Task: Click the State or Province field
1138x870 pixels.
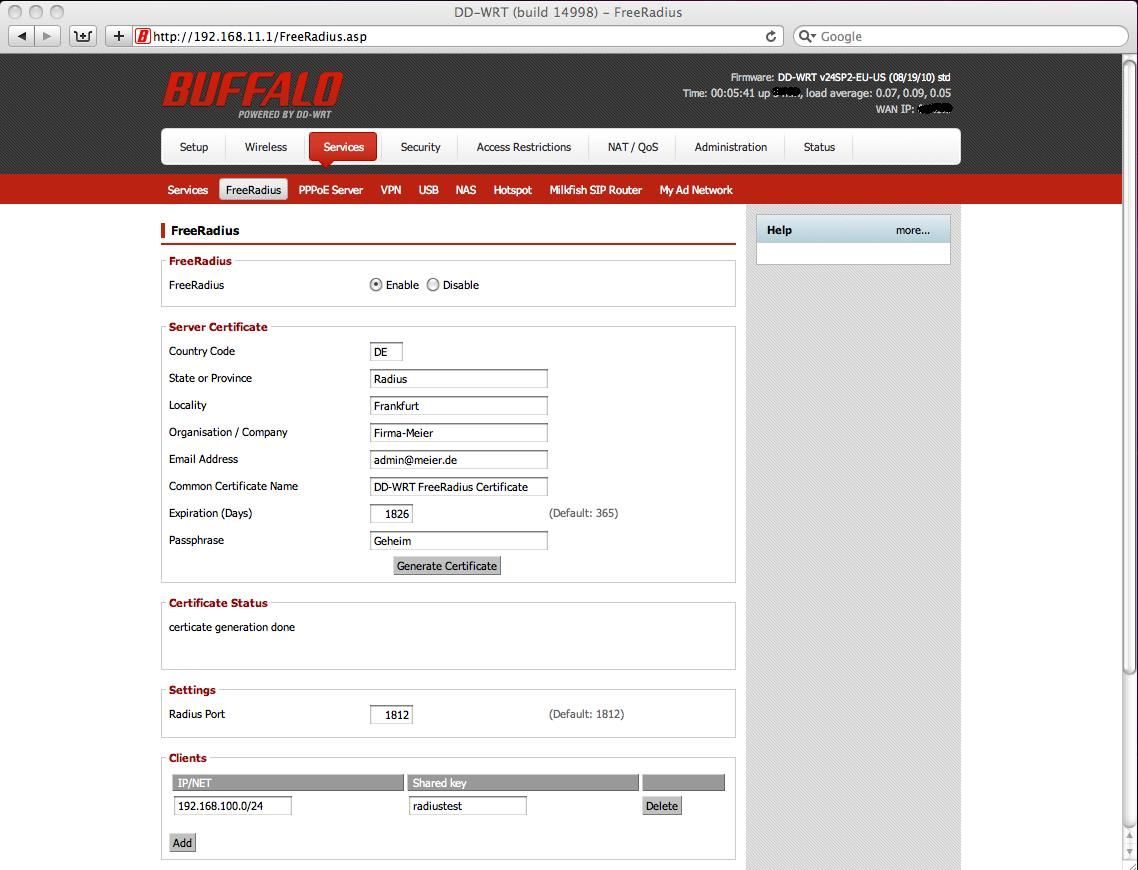Action: point(459,379)
